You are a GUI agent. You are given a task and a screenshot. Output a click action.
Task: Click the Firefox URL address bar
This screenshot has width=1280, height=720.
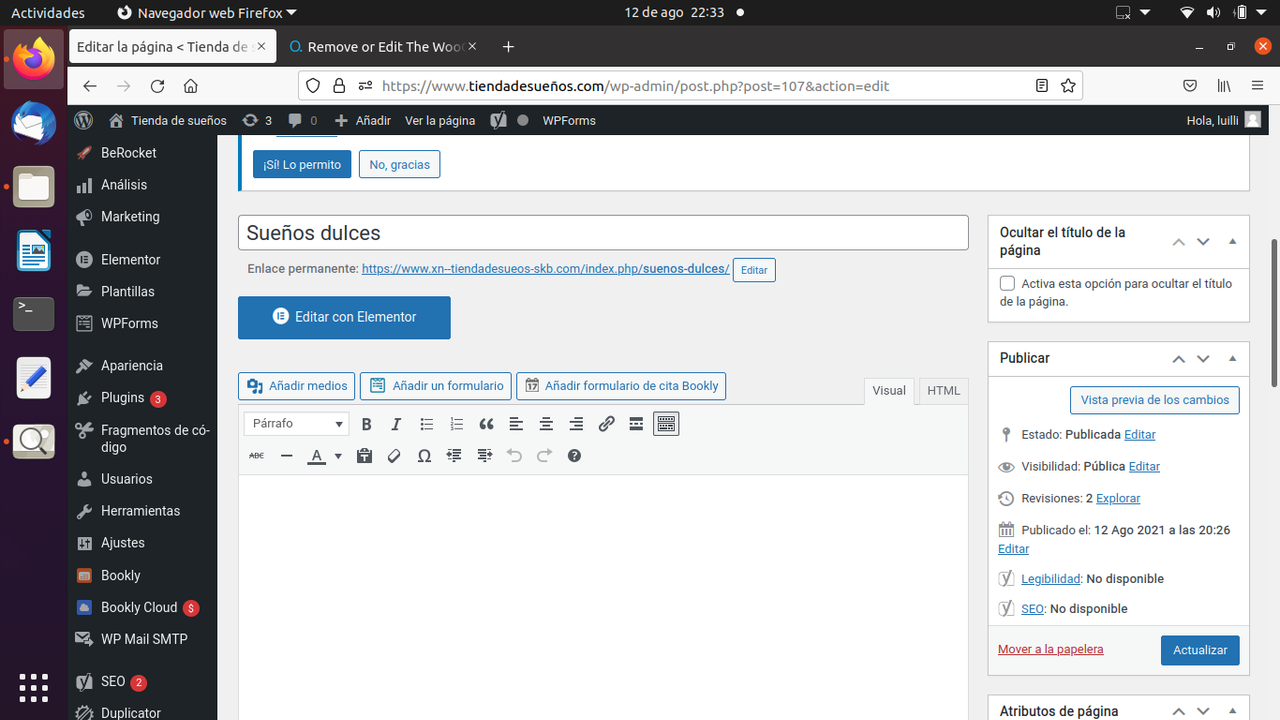coord(690,86)
